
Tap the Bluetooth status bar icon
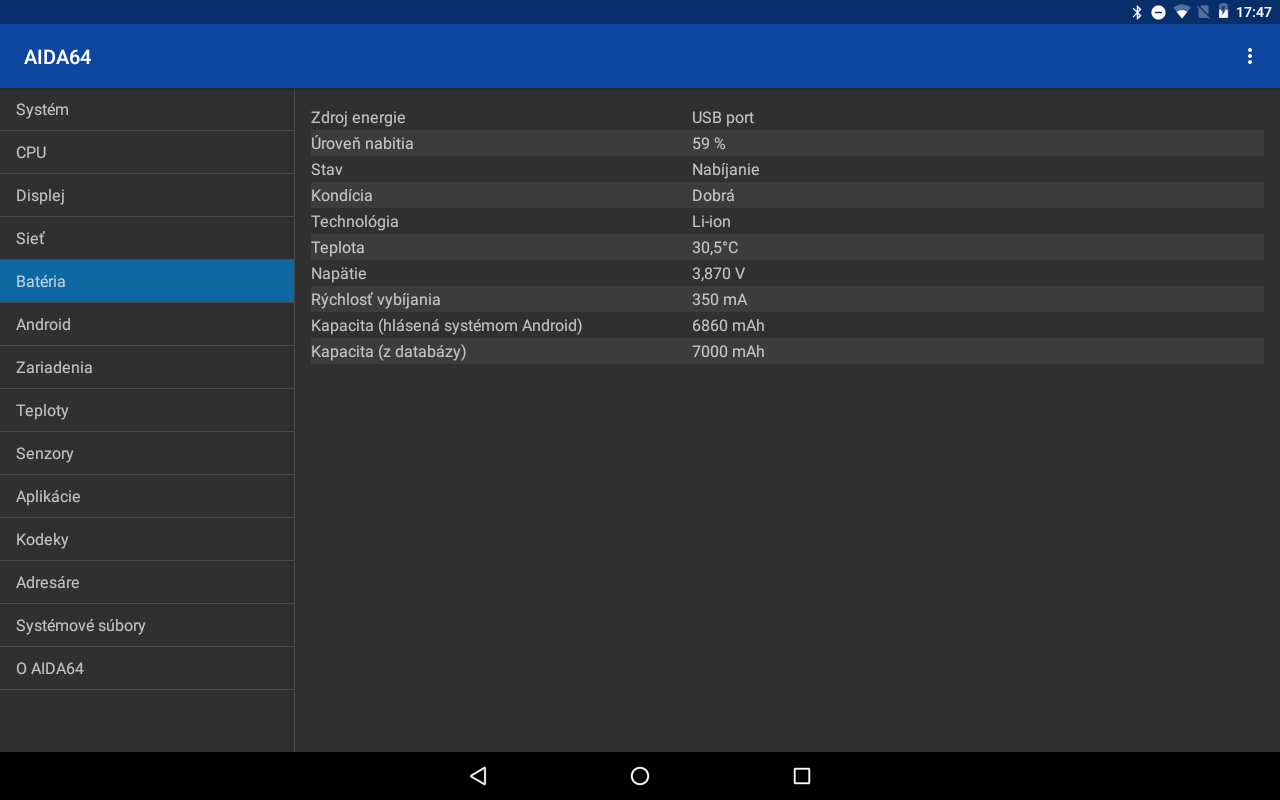click(1136, 12)
